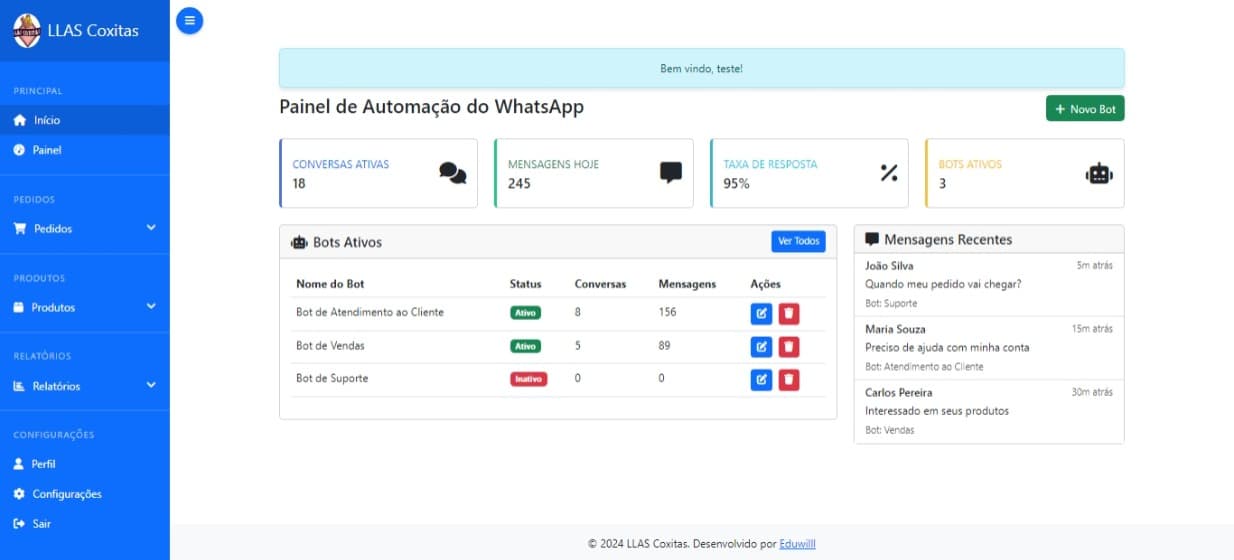Screen dimensions: 1234x560
Task: Expand the Pedidos submenu chevron
Action: click(x=151, y=228)
